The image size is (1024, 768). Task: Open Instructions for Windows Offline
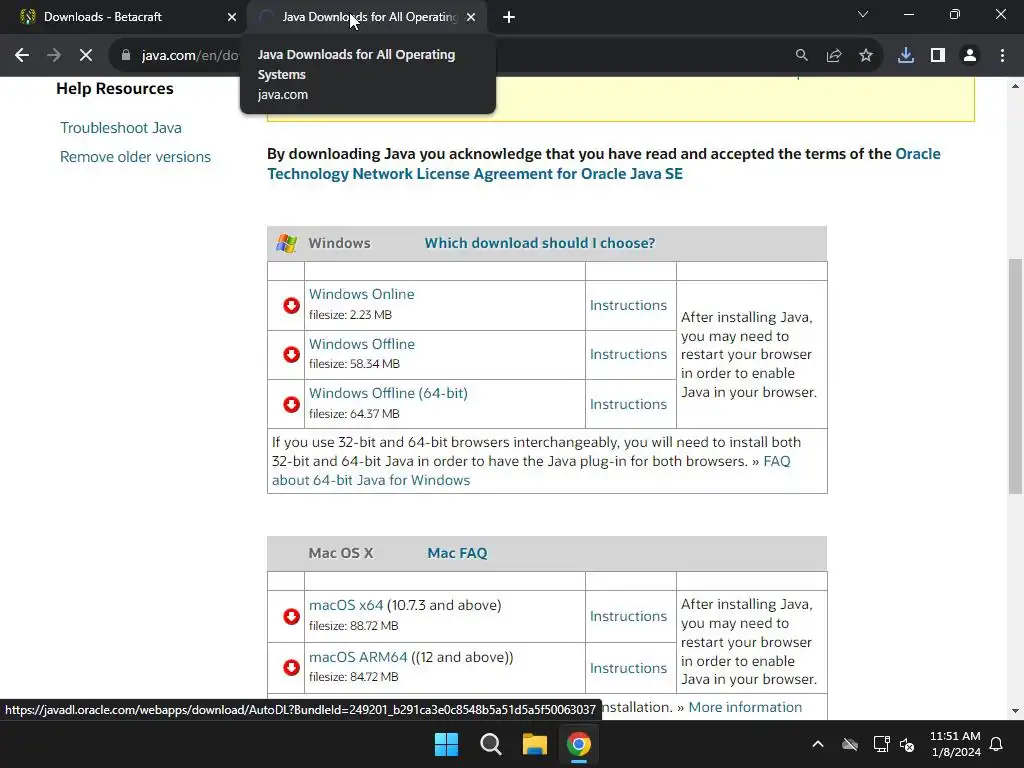[x=628, y=354]
